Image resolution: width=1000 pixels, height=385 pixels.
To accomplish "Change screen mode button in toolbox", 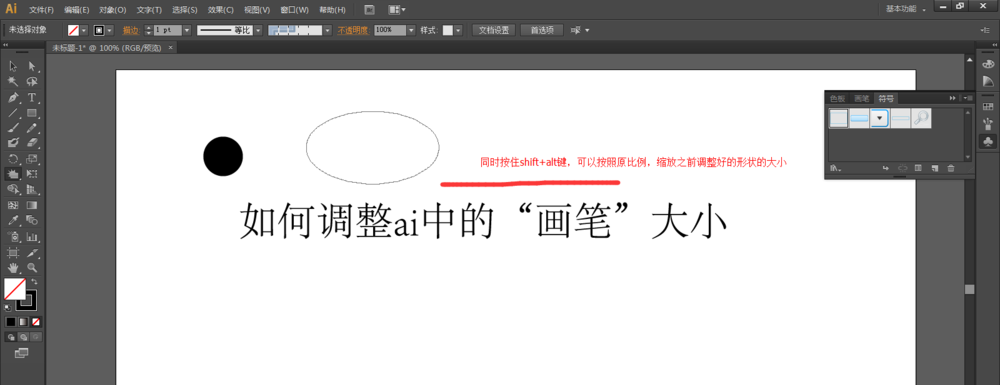I will pos(22,352).
